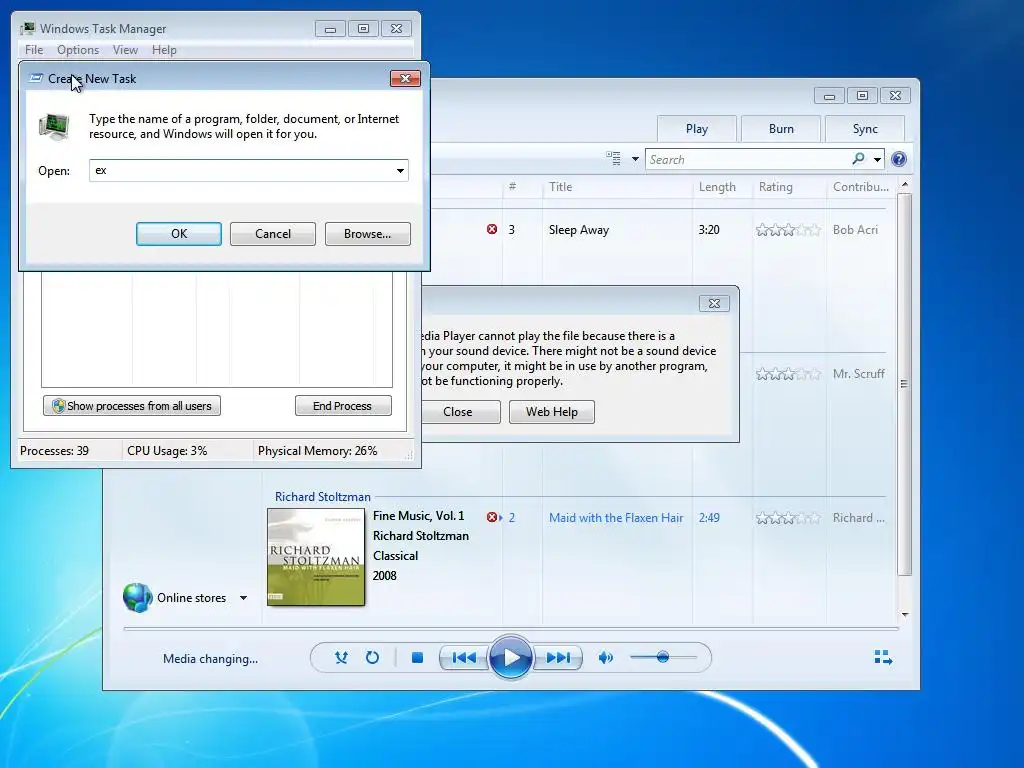The height and width of the screenshot is (768, 1024).
Task: Click Web Help in error dialog
Action: (x=552, y=412)
